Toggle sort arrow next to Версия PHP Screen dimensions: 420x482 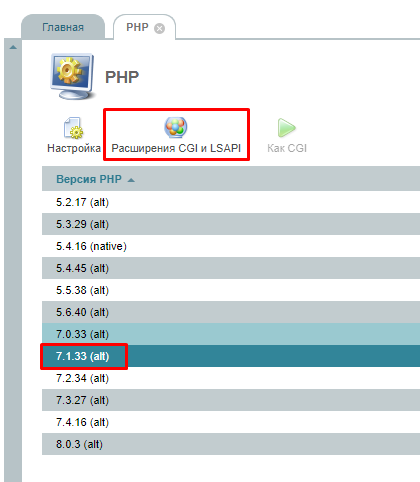pos(131,180)
